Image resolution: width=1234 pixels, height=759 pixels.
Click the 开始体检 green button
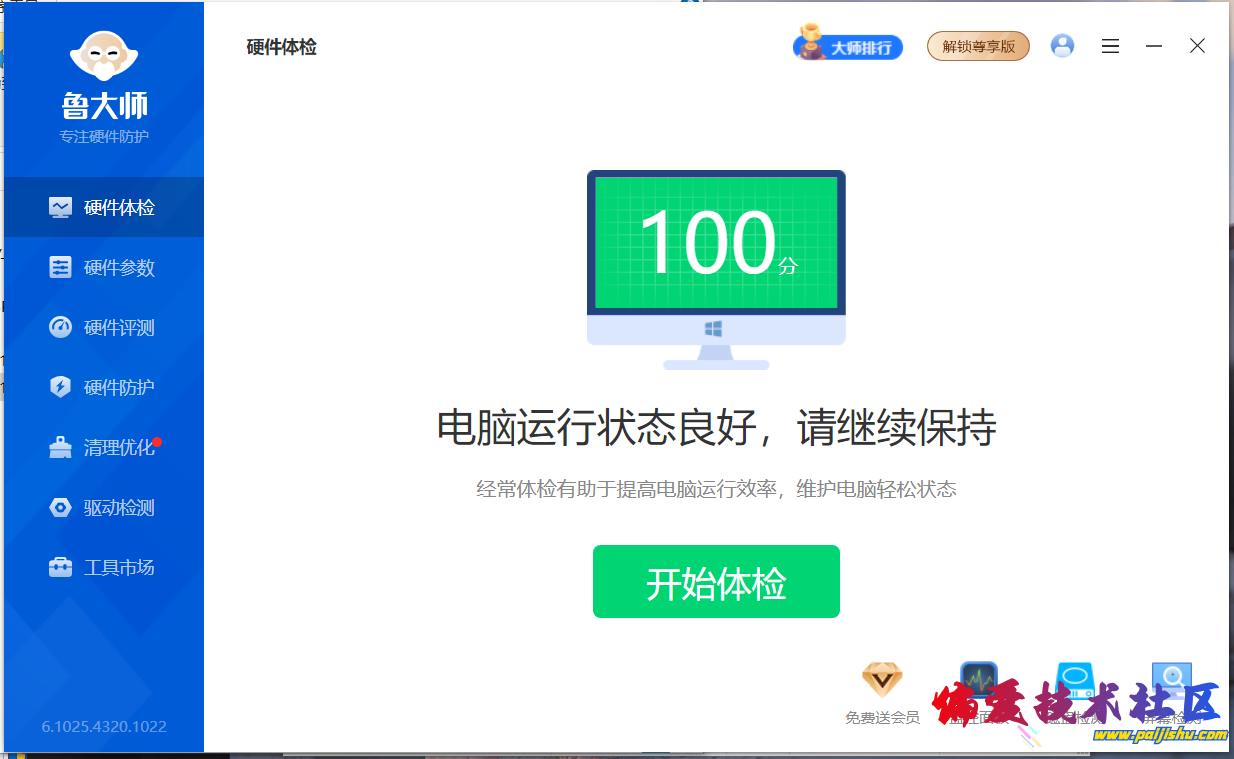(x=716, y=581)
